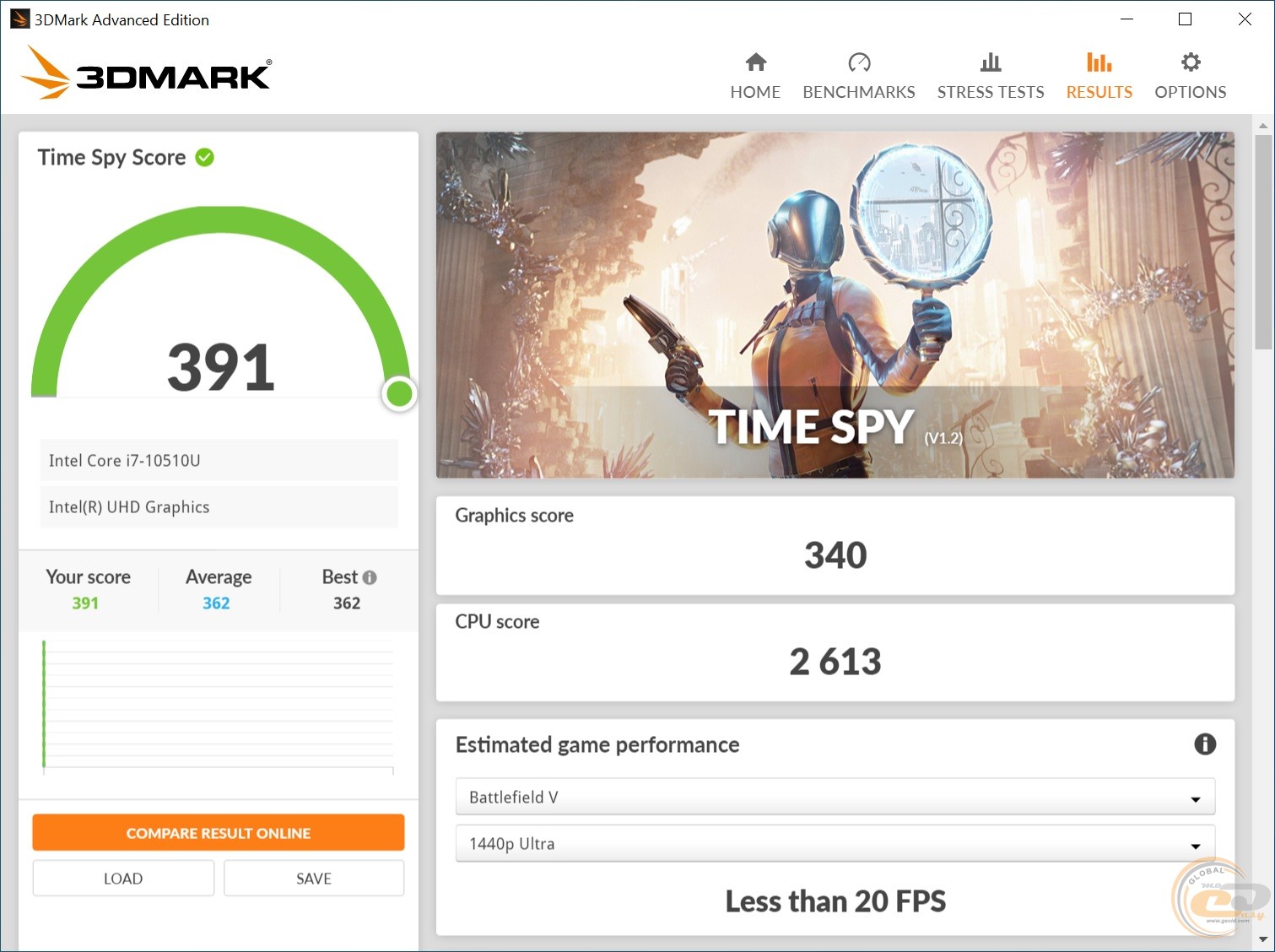Click the info icon beside Best

click(x=370, y=577)
